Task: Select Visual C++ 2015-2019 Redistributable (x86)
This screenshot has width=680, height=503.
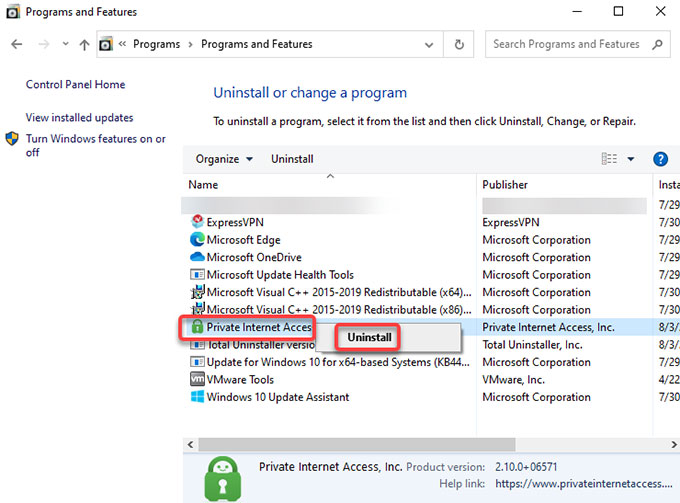Action: click(339, 310)
